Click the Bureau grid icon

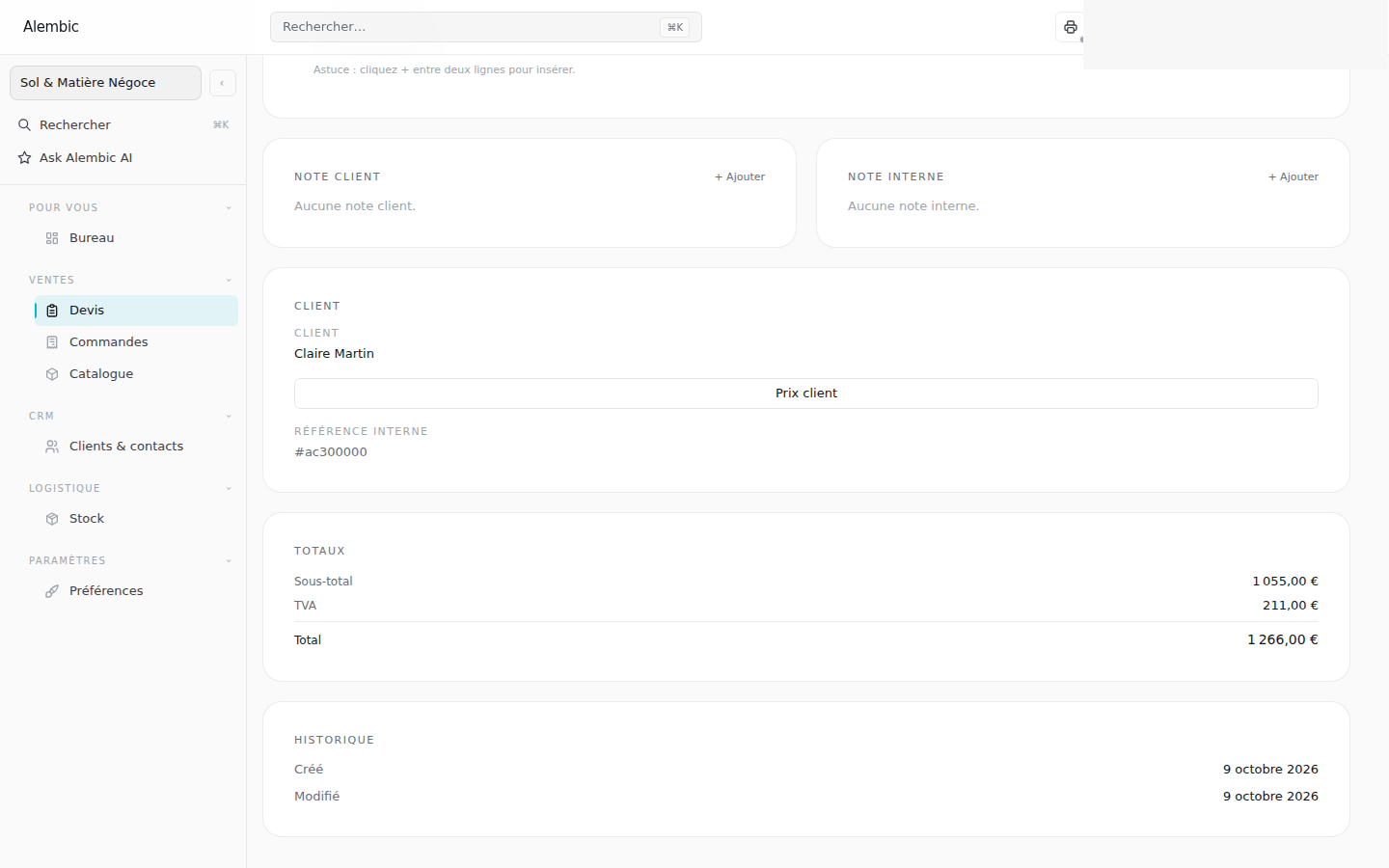point(52,238)
